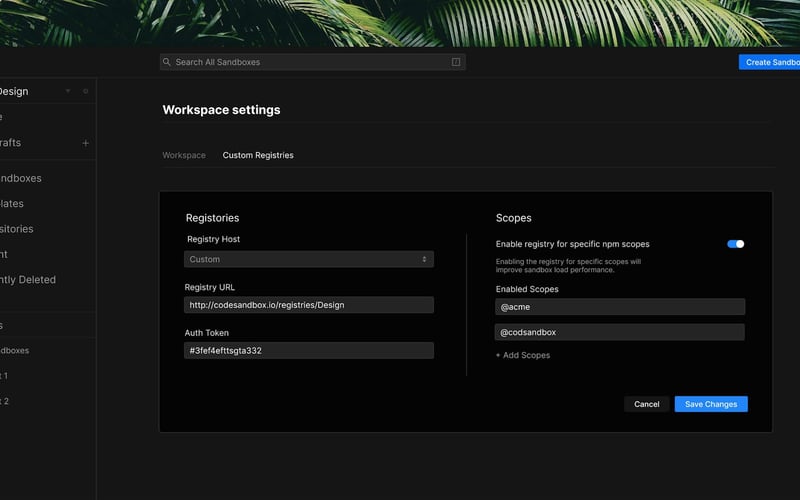This screenshot has height=500, width=800.
Task: Edit the @codsandbox scope field
Action: click(x=620, y=332)
